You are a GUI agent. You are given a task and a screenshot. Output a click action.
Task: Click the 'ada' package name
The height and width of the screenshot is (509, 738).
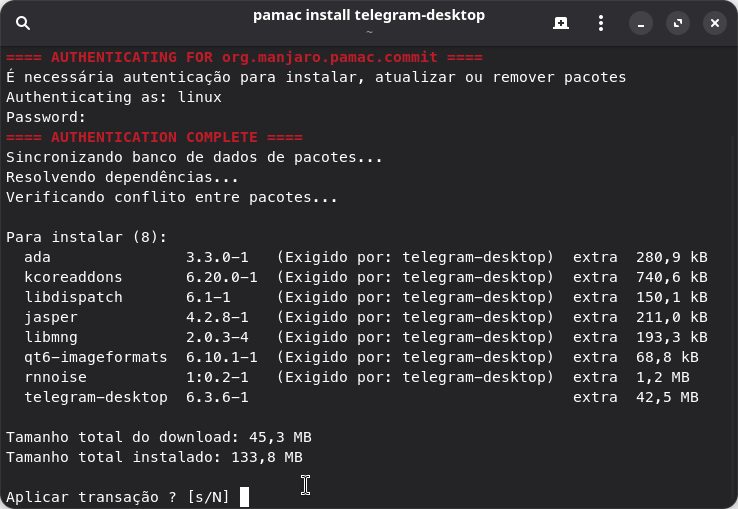point(37,257)
